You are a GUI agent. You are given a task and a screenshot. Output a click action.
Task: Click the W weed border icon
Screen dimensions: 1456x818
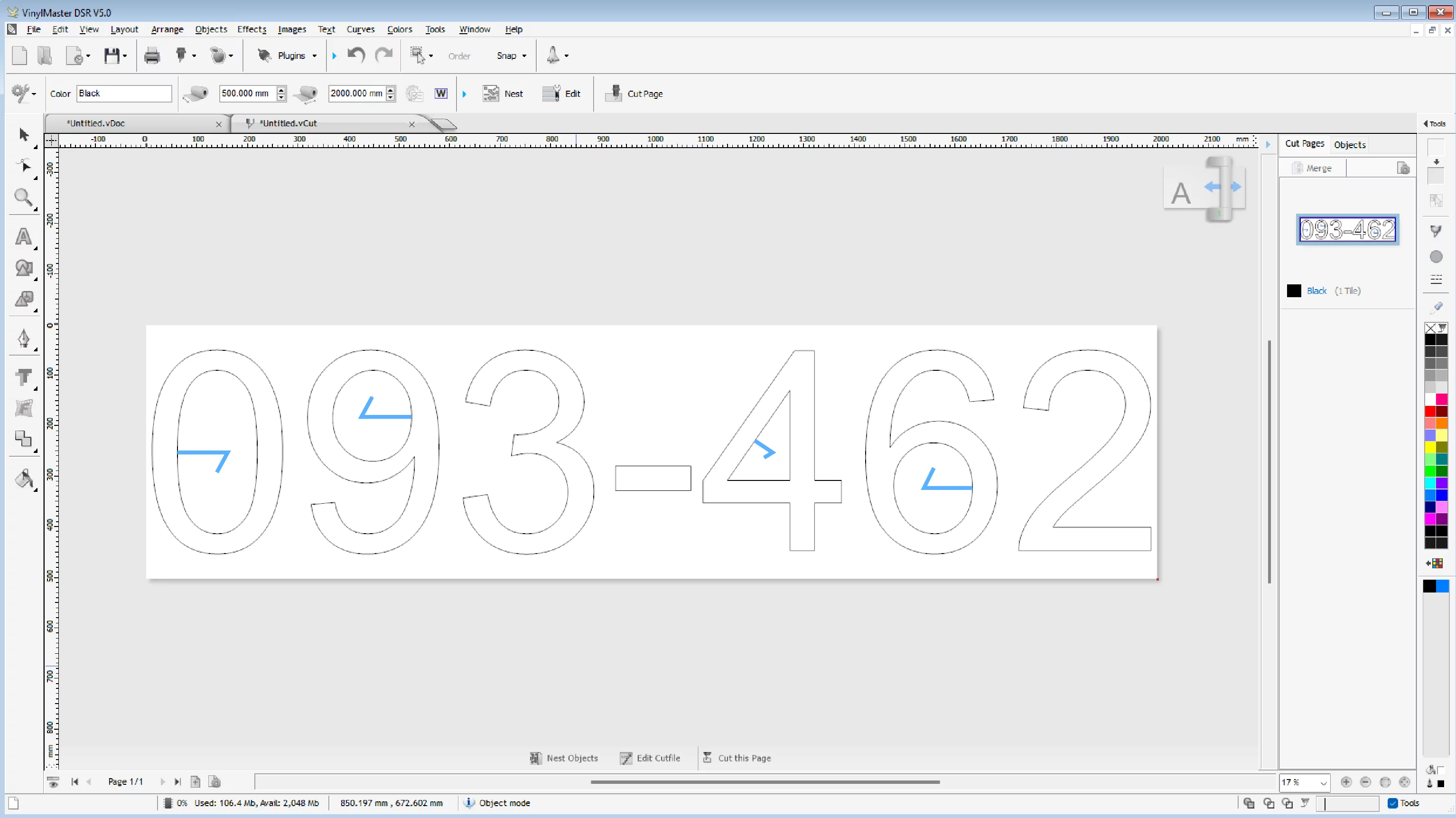(441, 93)
